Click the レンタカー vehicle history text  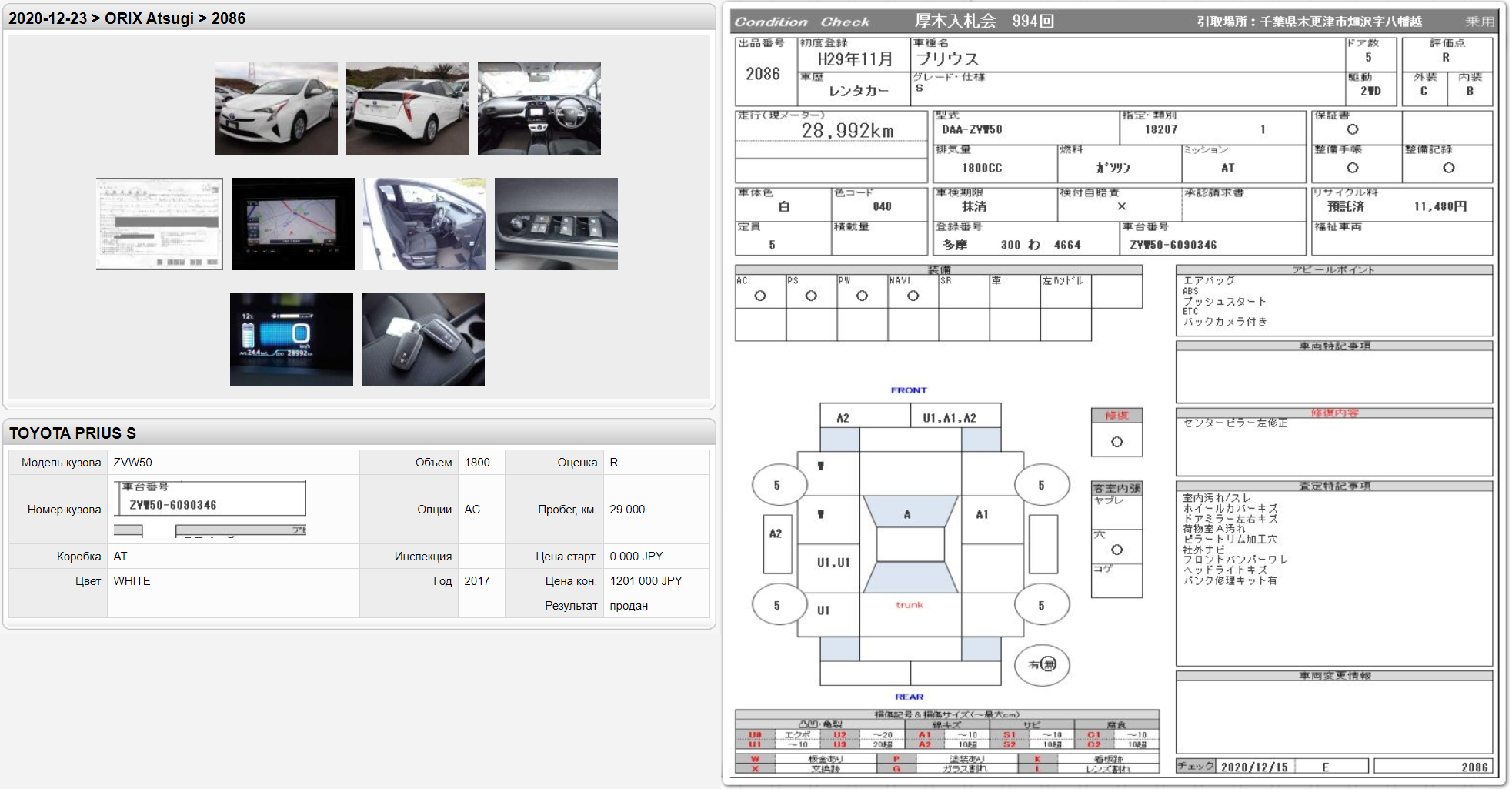tap(859, 91)
